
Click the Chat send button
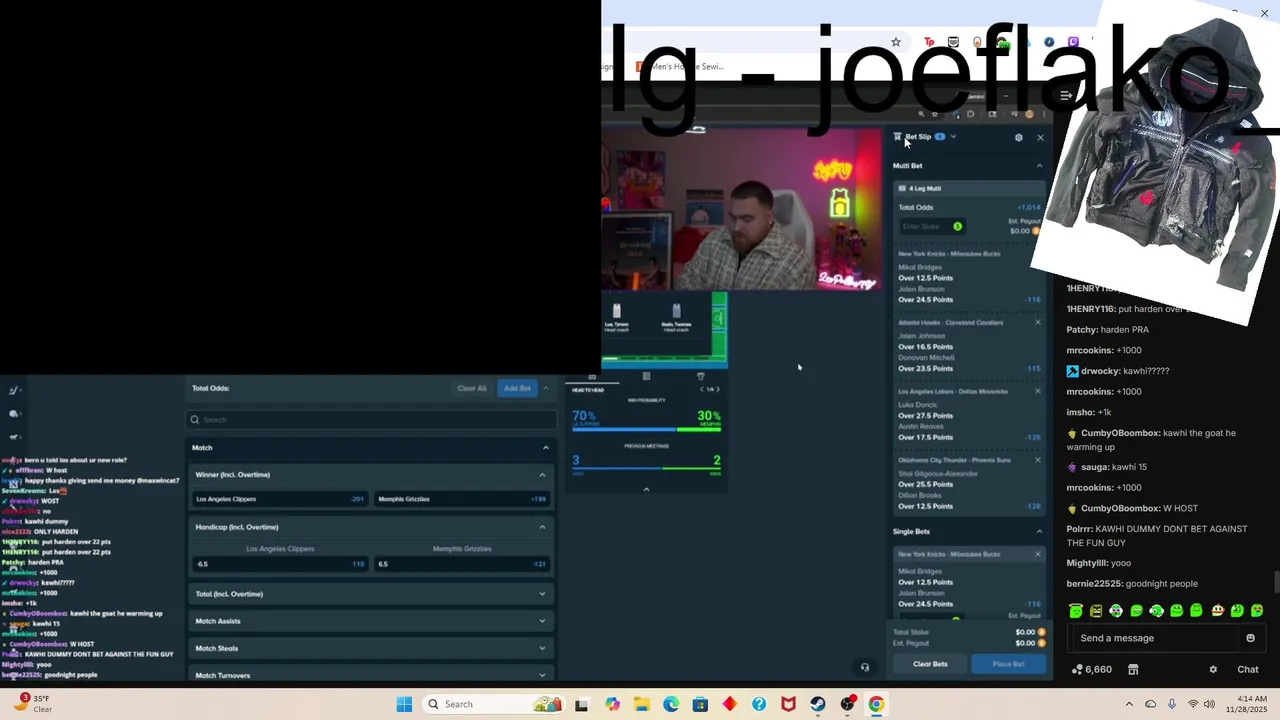[1248, 670]
